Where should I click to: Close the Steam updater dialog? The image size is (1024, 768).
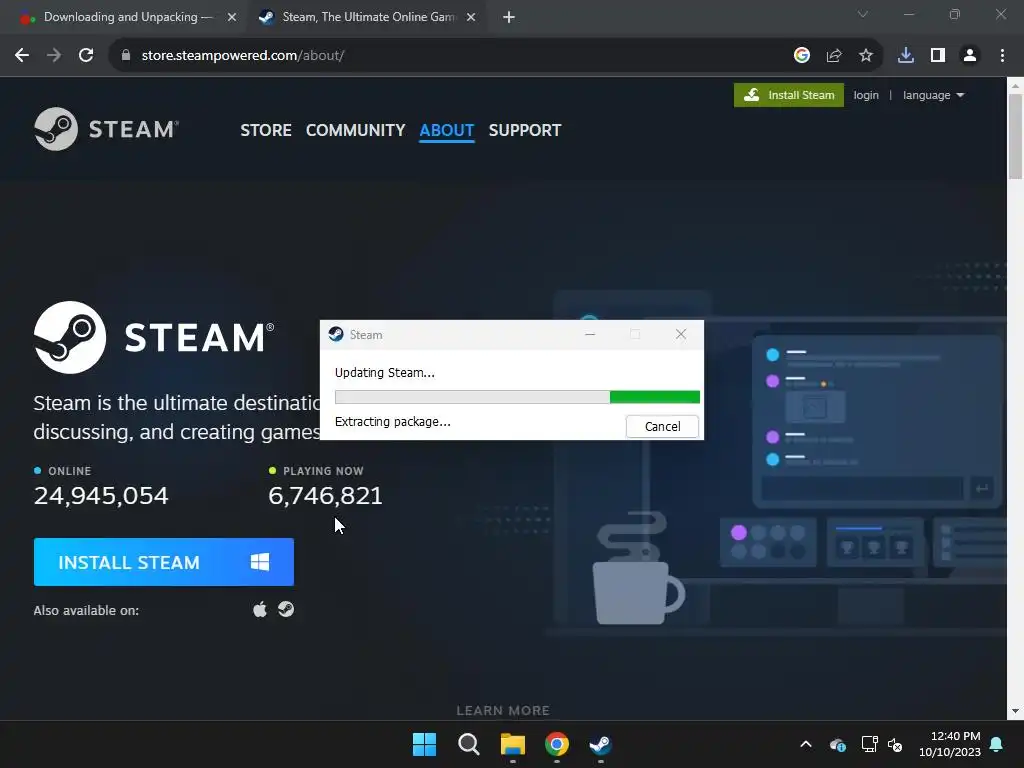point(681,334)
